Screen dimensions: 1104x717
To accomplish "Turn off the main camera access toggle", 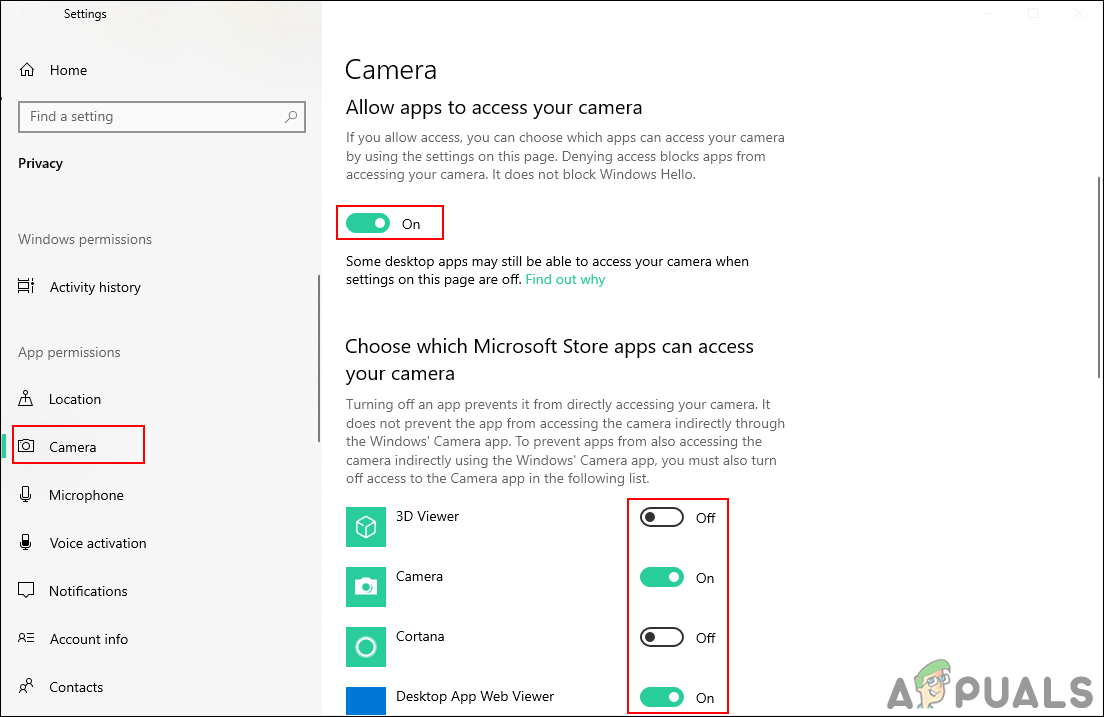I will [x=367, y=224].
